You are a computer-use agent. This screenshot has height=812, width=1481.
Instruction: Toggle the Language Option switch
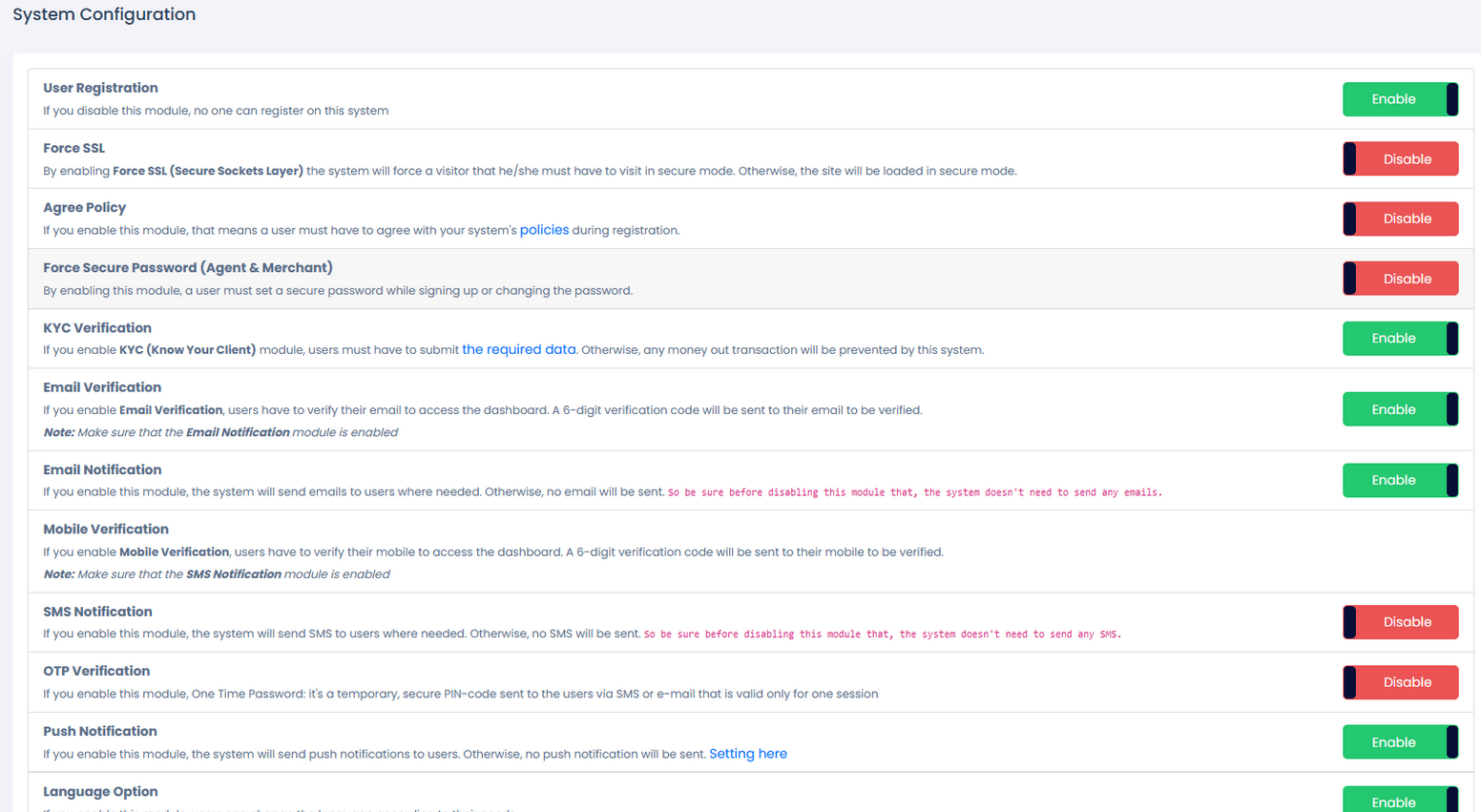(x=1399, y=801)
